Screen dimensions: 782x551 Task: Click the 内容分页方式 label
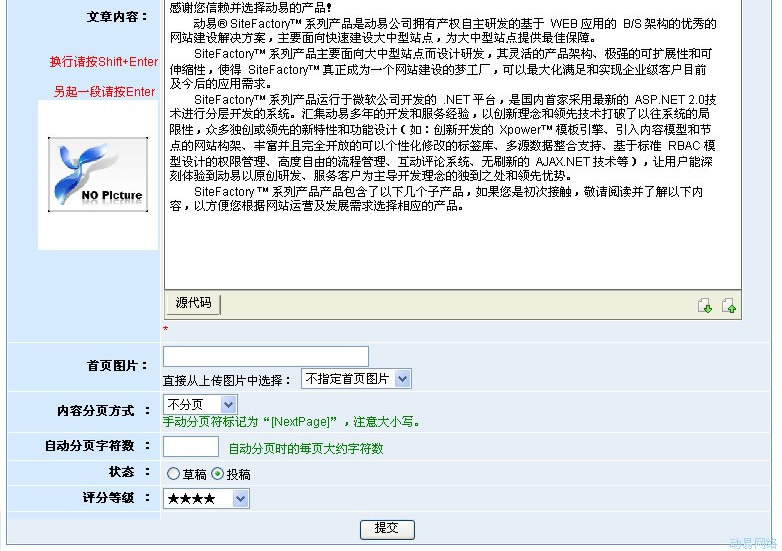tap(103, 411)
